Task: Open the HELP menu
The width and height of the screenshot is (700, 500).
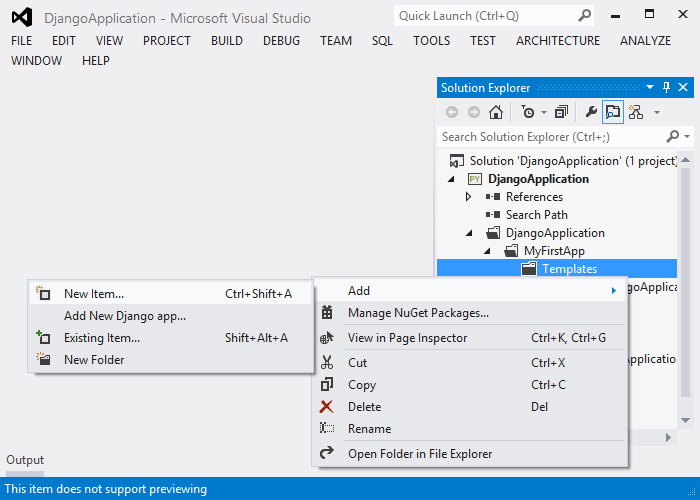Action: click(x=96, y=60)
